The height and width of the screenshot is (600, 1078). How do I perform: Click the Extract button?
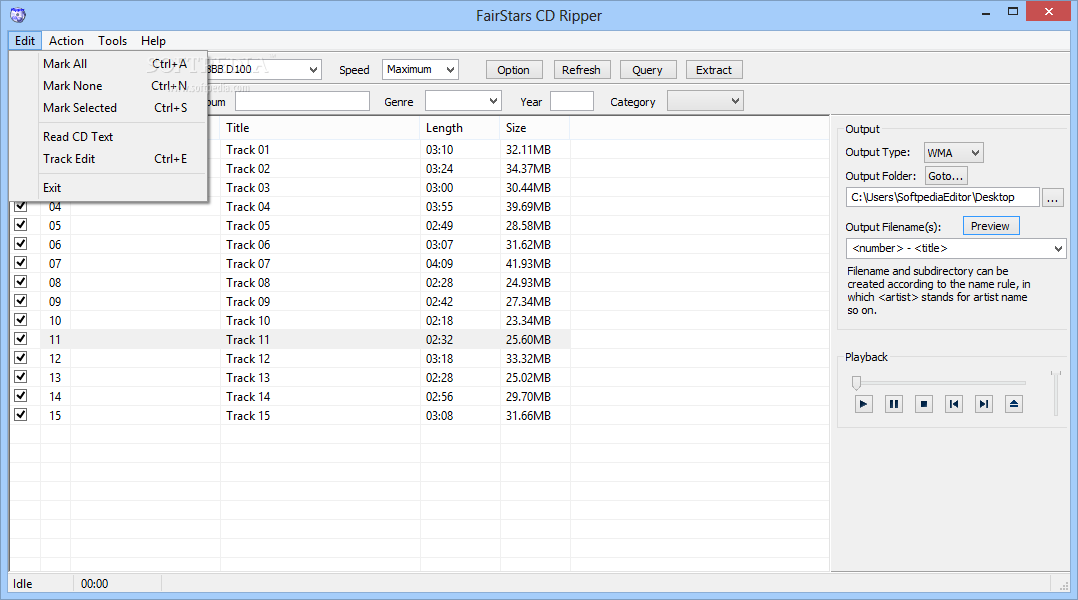(714, 69)
